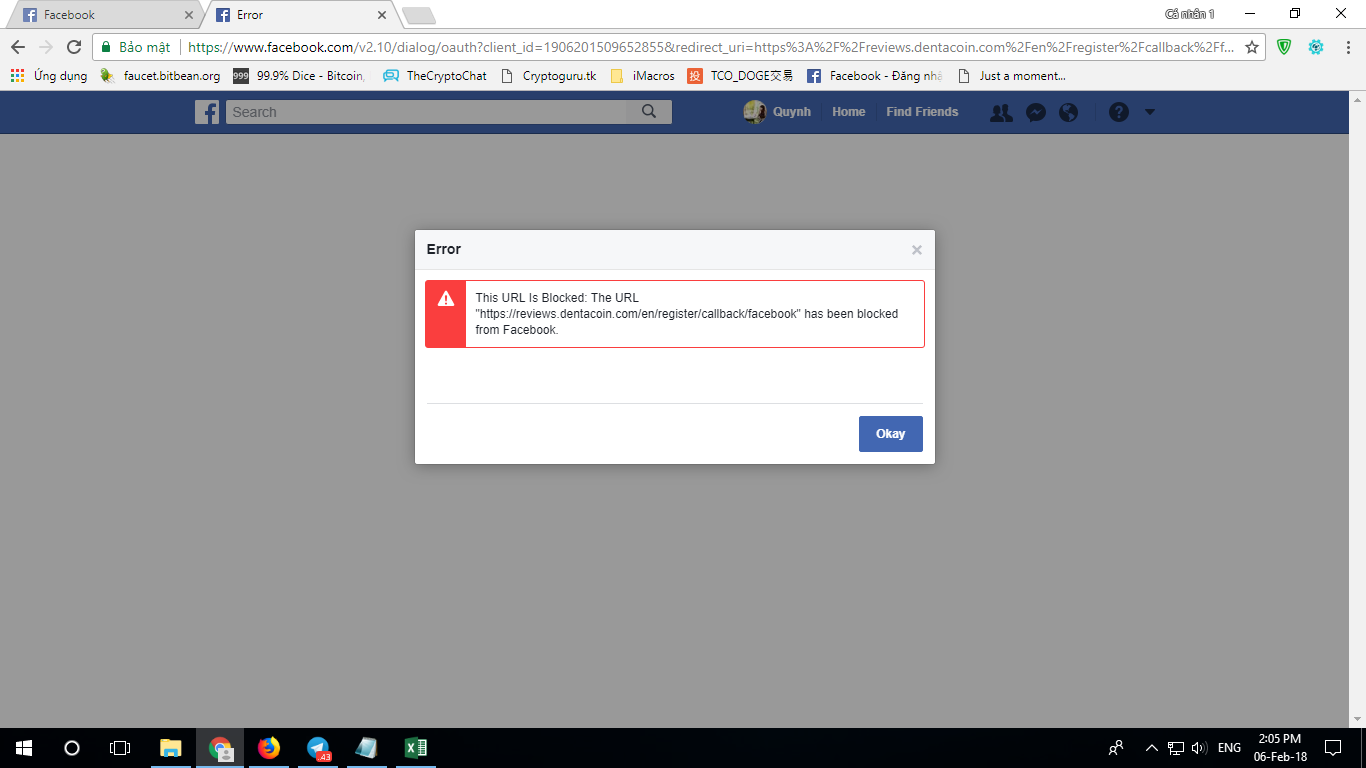
Task: Click the Facebook logo icon
Action: coord(207,112)
